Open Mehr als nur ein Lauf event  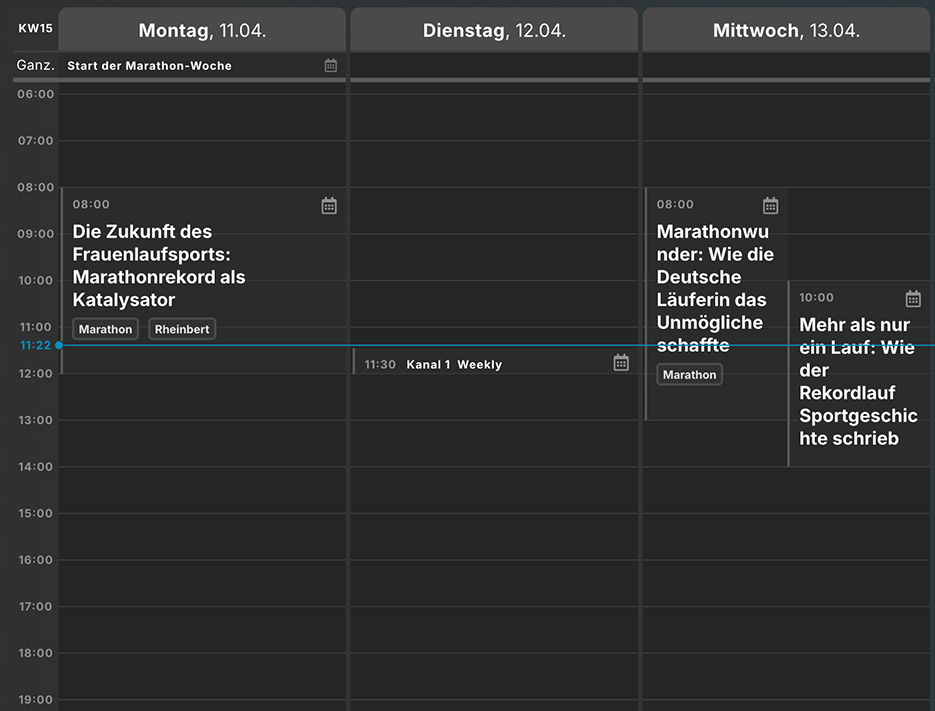pos(858,381)
